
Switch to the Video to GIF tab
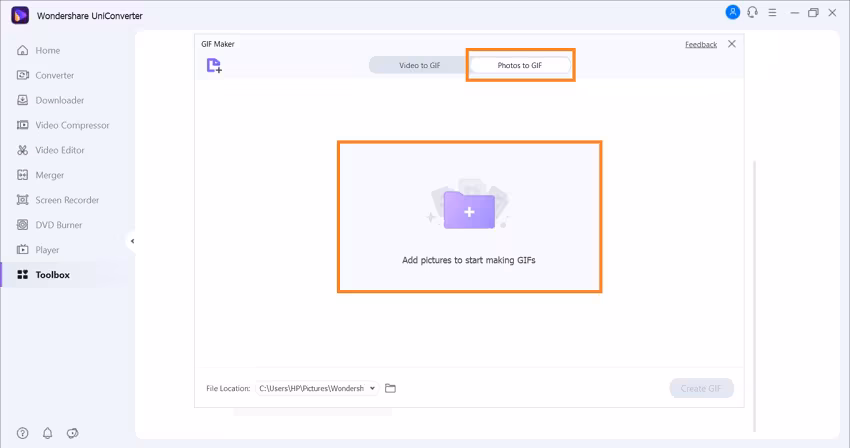[x=420, y=66]
